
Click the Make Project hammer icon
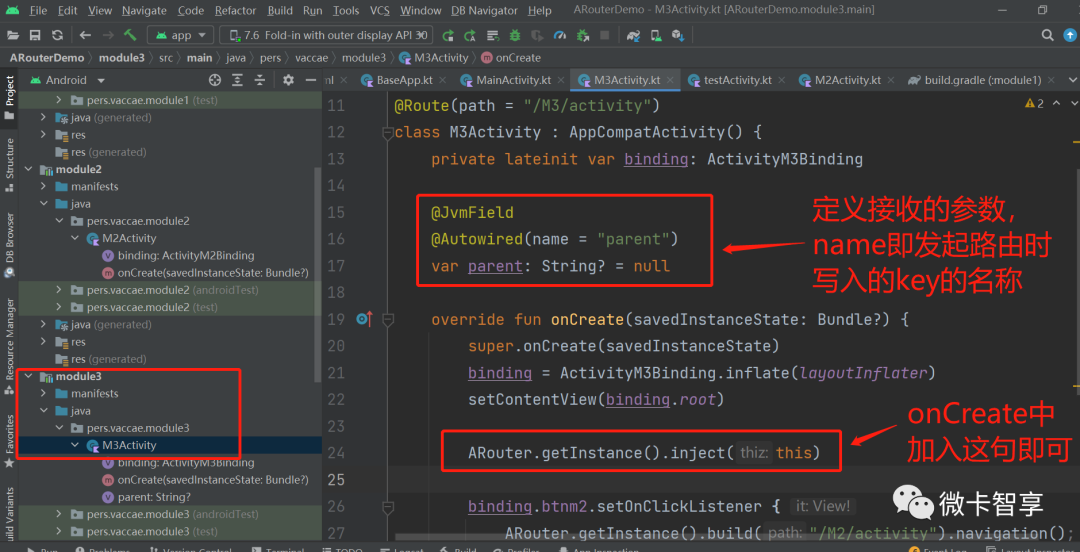[x=131, y=35]
